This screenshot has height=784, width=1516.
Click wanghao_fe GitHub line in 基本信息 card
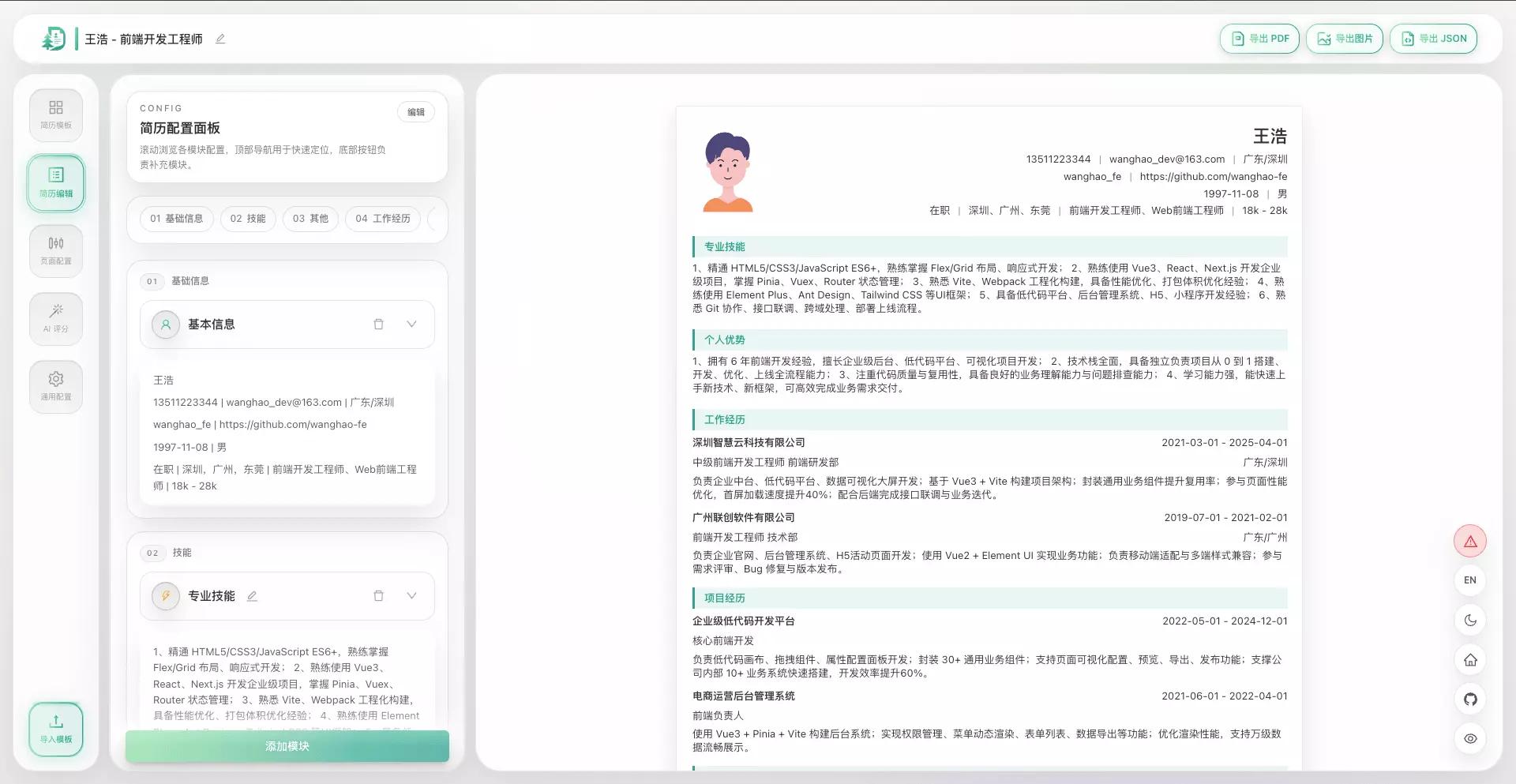click(260, 425)
